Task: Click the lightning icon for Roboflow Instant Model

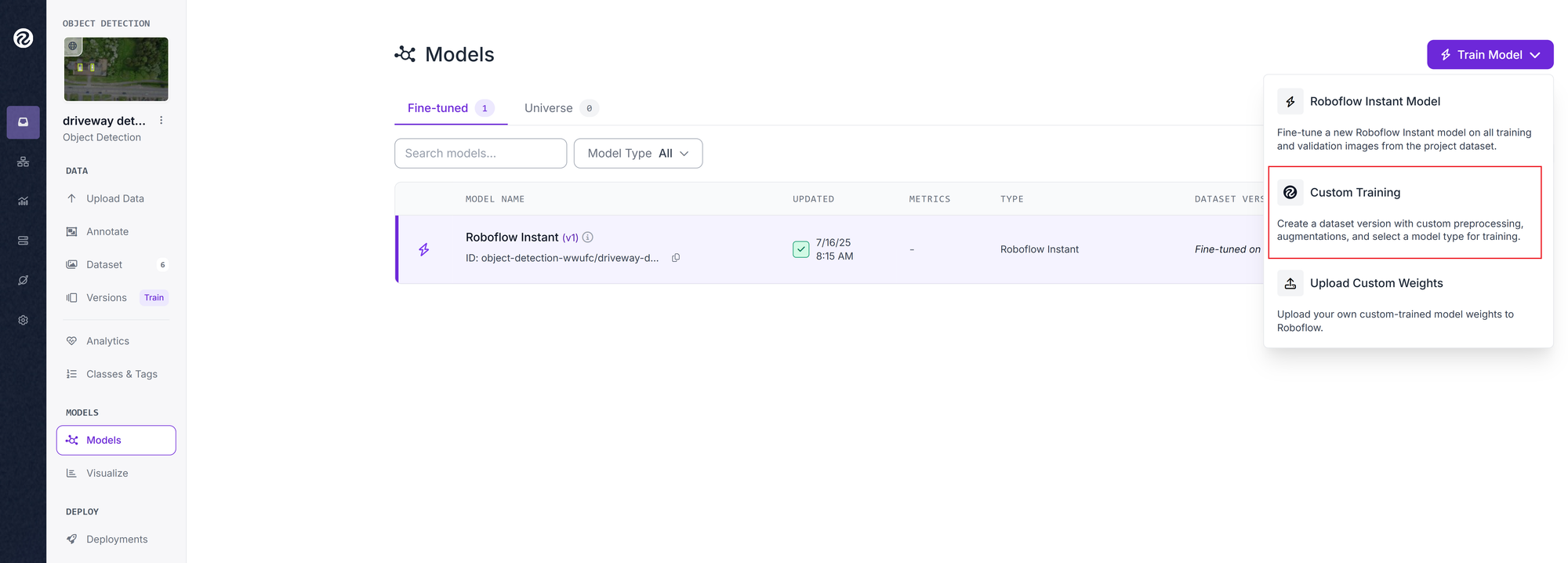Action: tap(1290, 102)
